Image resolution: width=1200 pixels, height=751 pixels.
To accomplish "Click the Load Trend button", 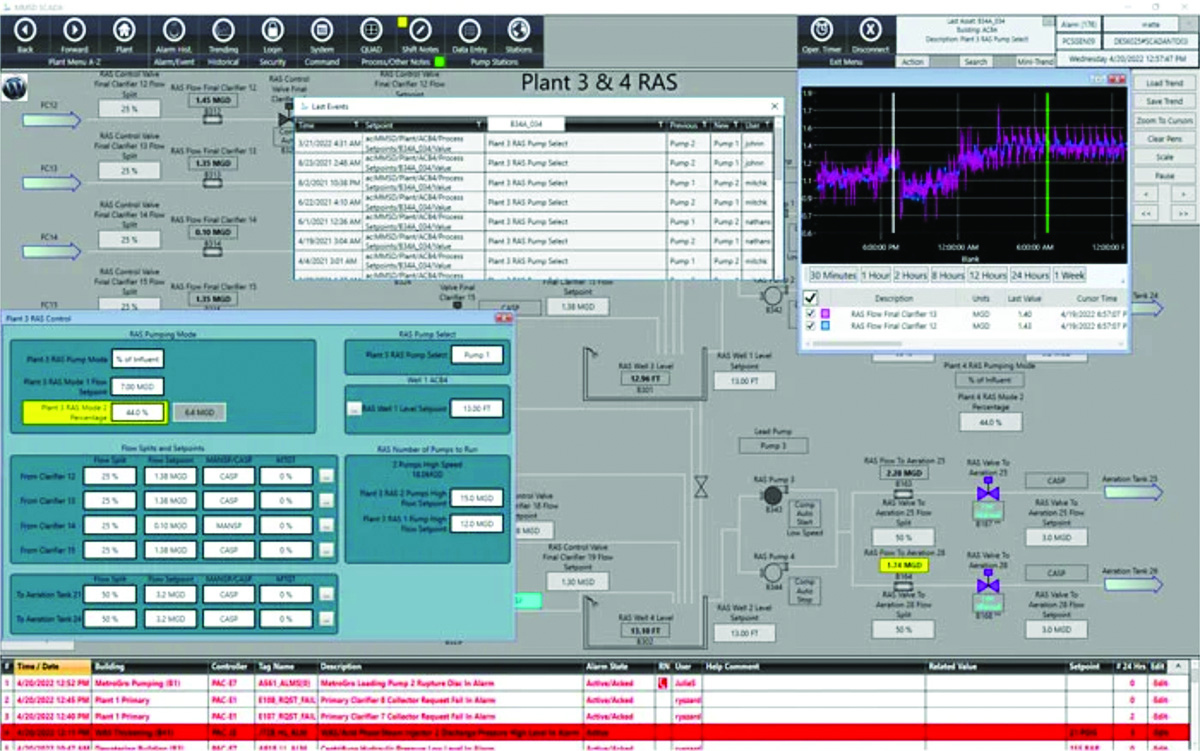I will 1164,83.
